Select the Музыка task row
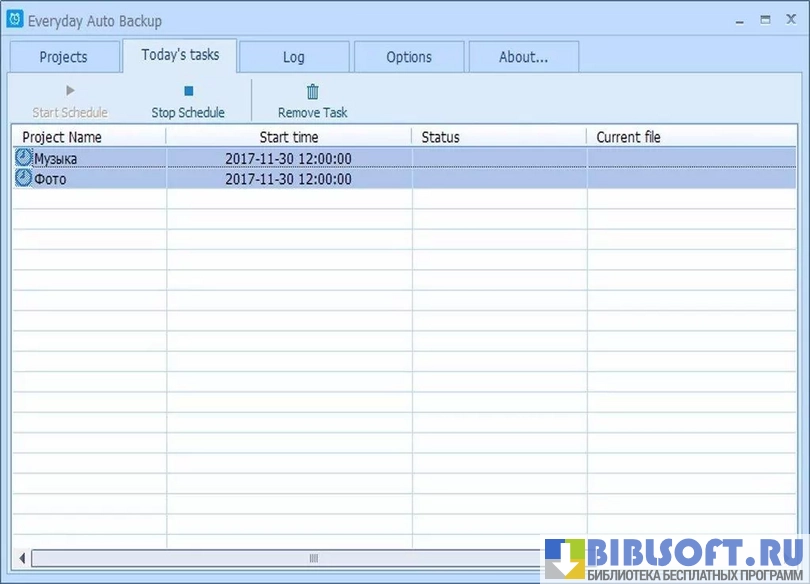The height and width of the screenshot is (584, 810). (x=90, y=158)
